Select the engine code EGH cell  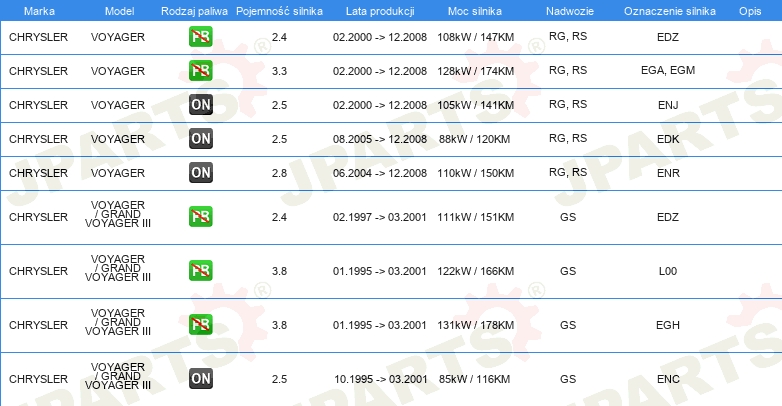coord(668,325)
